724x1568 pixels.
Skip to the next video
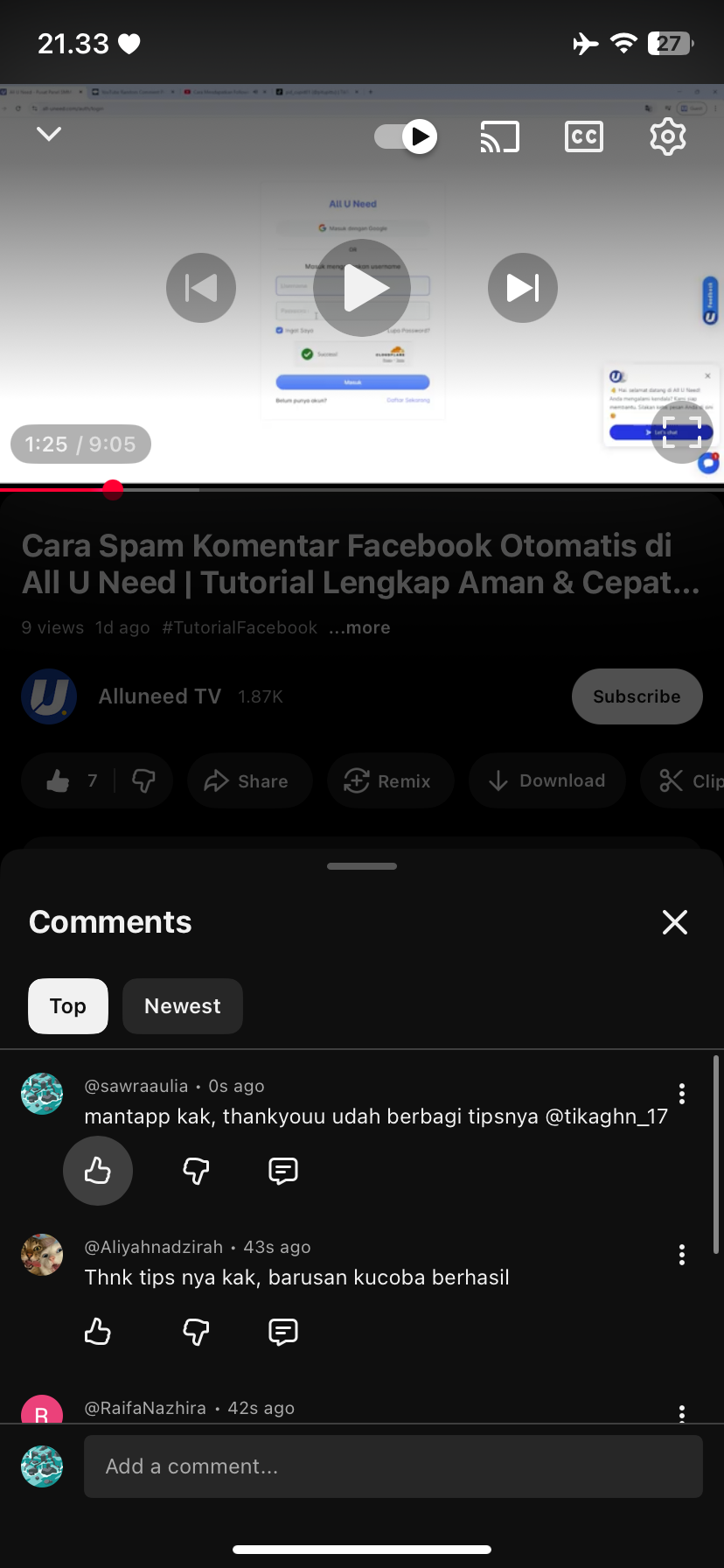(523, 288)
